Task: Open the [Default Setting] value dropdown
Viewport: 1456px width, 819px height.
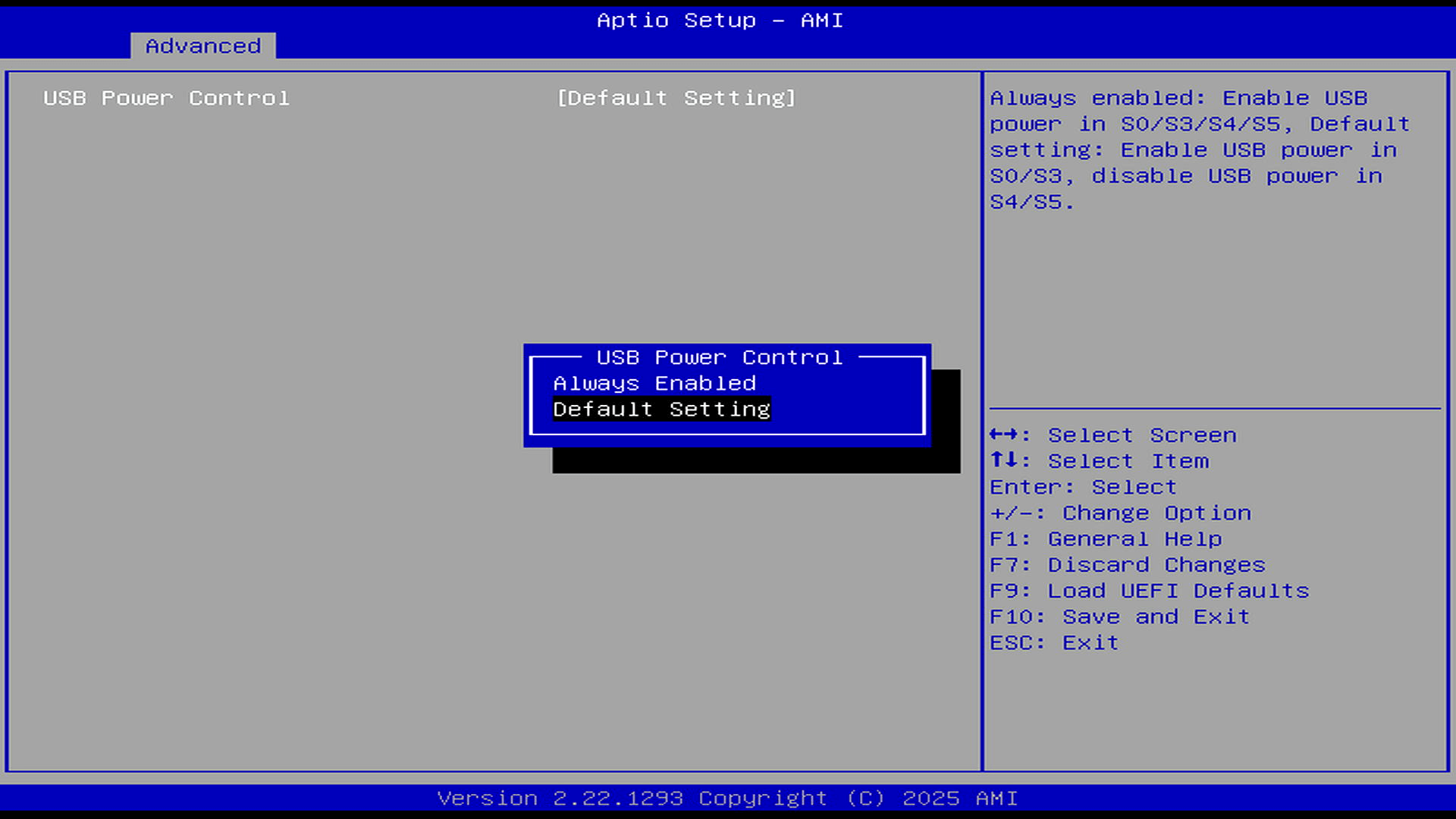Action: click(676, 99)
